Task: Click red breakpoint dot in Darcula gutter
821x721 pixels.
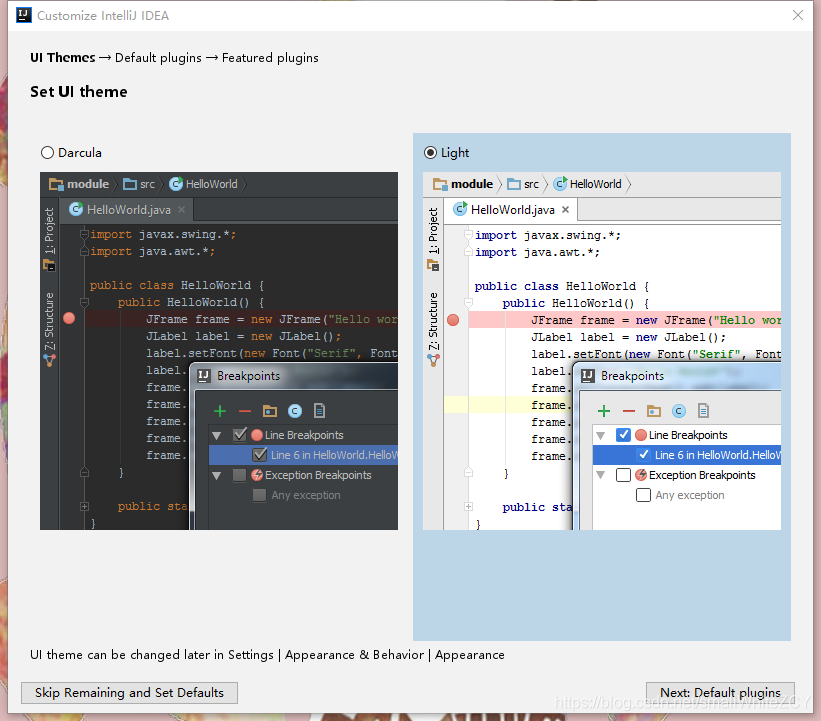Action: [x=69, y=318]
